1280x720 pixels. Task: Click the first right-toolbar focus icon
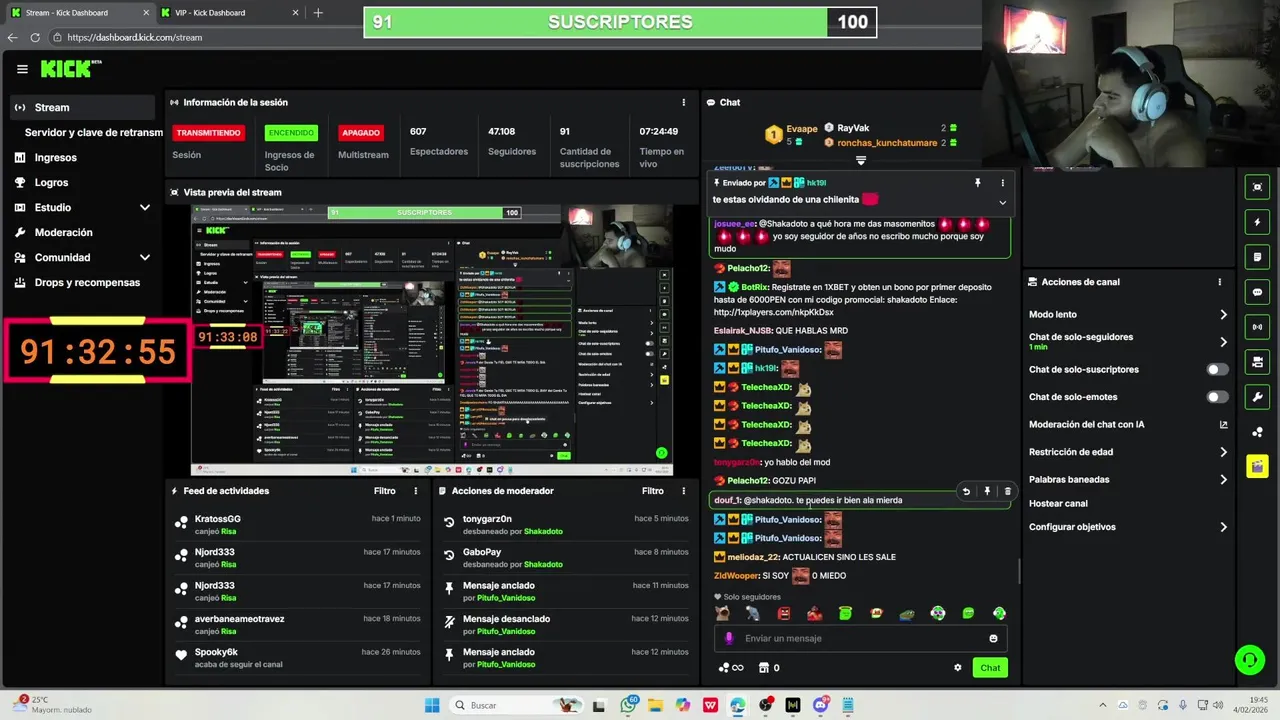pos(1257,187)
